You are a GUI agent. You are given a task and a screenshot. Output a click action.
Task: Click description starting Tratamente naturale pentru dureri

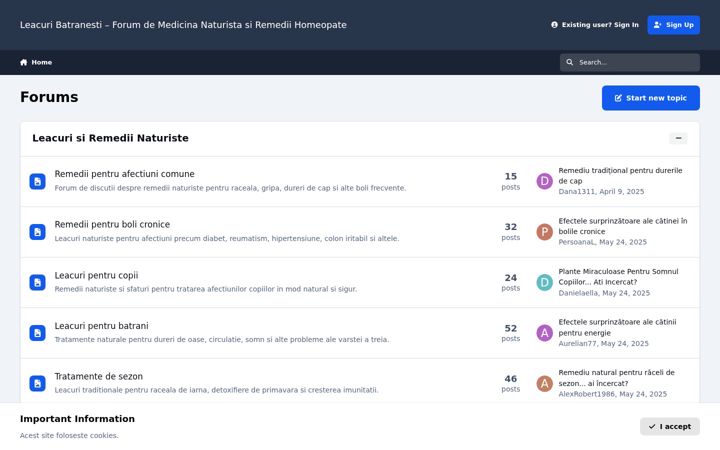coord(222,339)
